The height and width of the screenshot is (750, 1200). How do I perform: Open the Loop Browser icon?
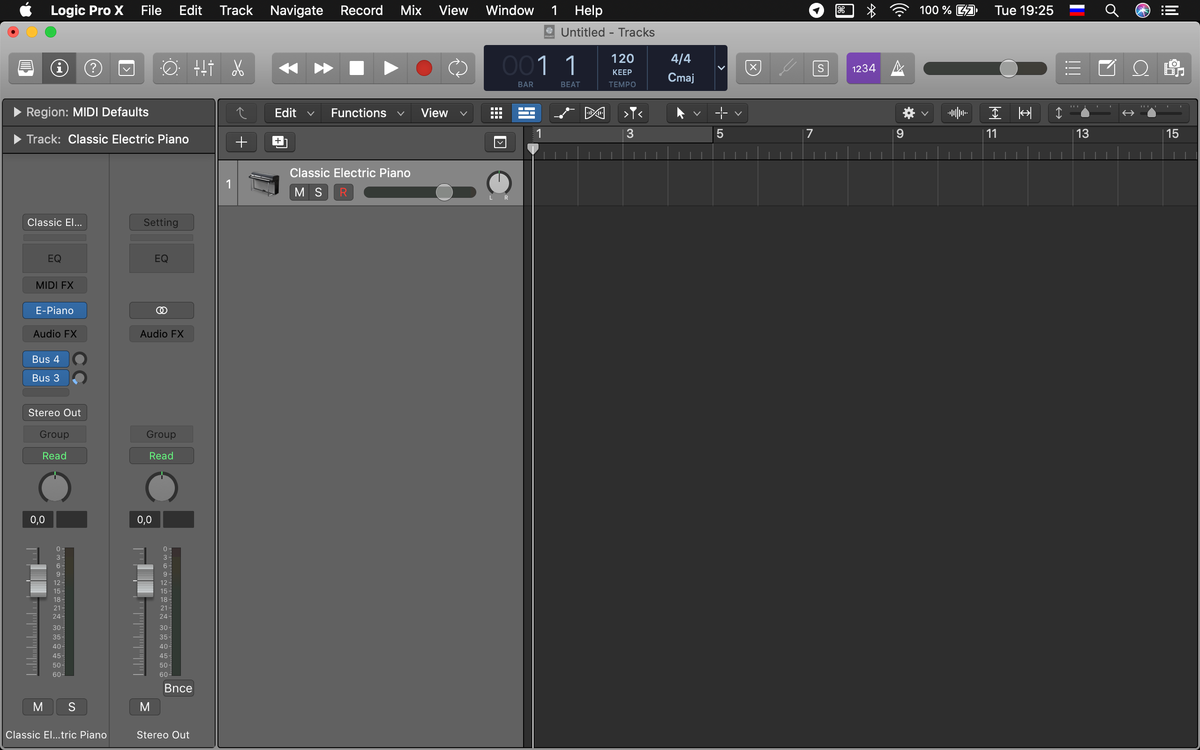(x=1141, y=68)
